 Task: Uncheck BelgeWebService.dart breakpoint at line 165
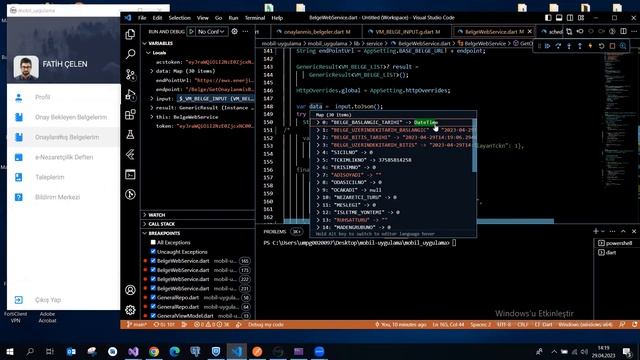coord(153,261)
